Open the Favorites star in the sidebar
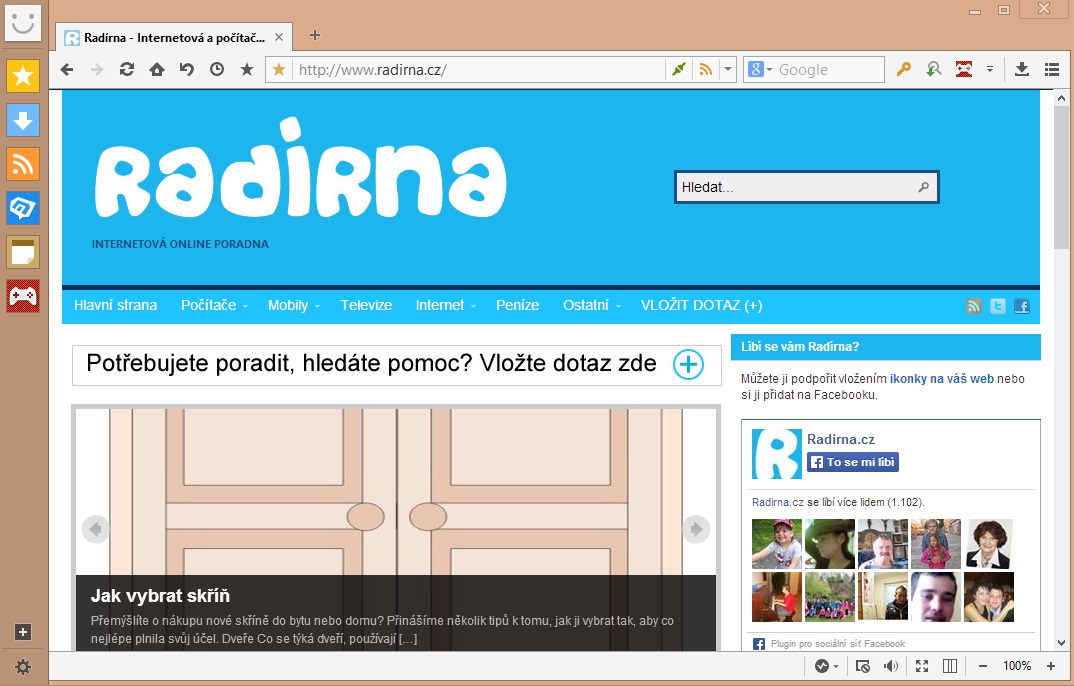 [x=23, y=75]
